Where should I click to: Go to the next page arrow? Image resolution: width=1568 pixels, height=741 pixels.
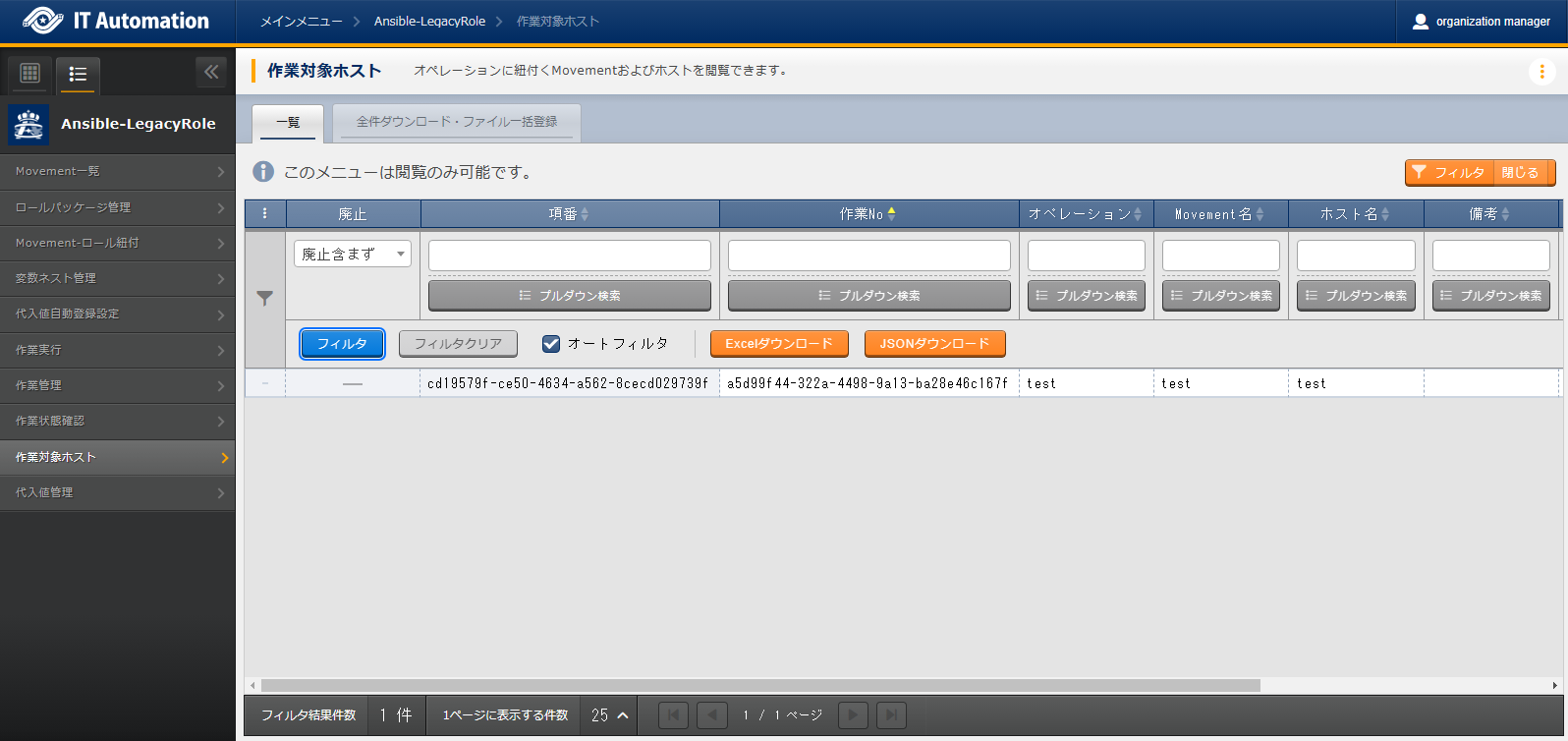(852, 715)
